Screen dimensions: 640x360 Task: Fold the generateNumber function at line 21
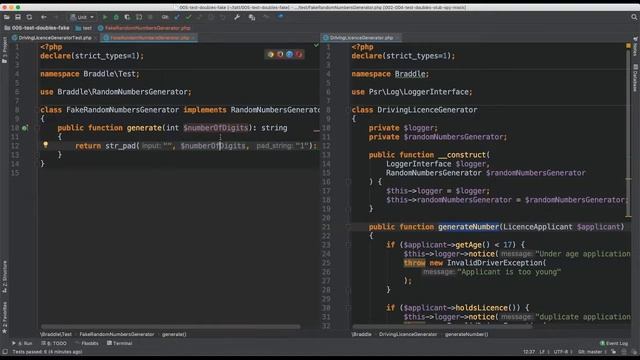click(349, 227)
